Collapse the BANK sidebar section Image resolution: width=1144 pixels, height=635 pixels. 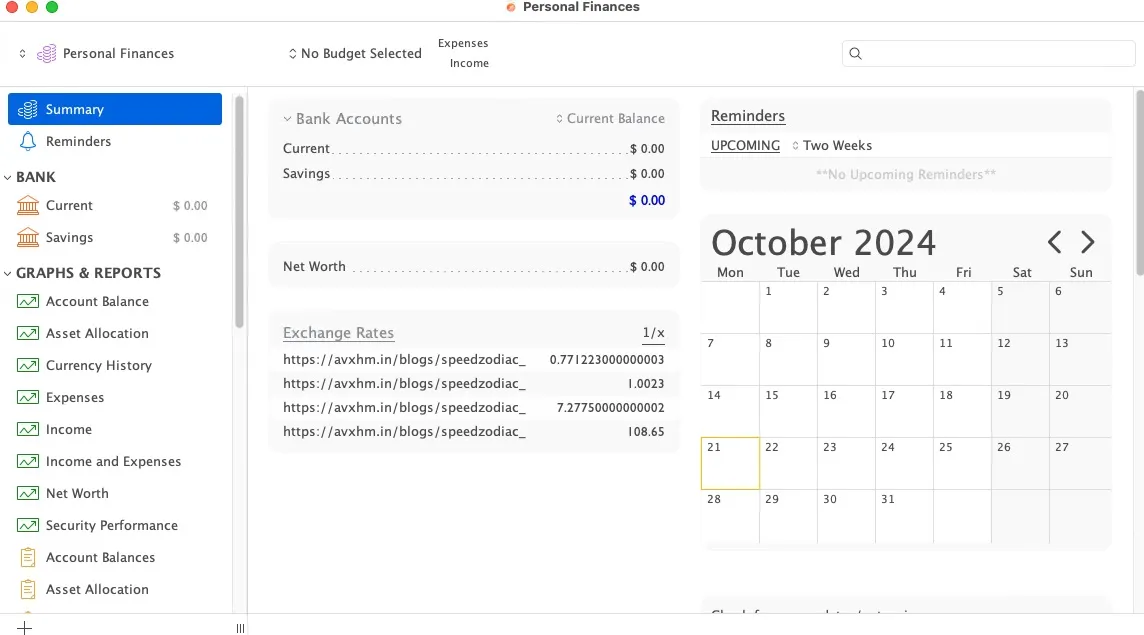[x=8, y=177]
